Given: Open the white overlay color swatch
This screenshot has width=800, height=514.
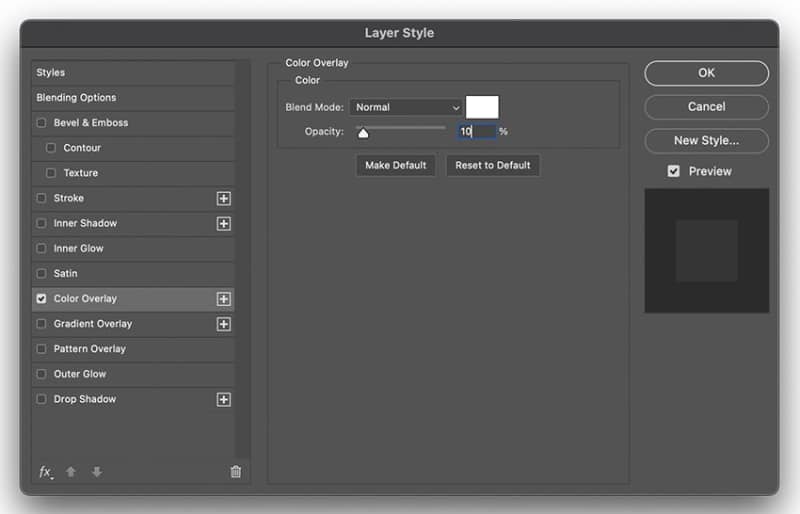Looking at the screenshot, I should point(482,107).
